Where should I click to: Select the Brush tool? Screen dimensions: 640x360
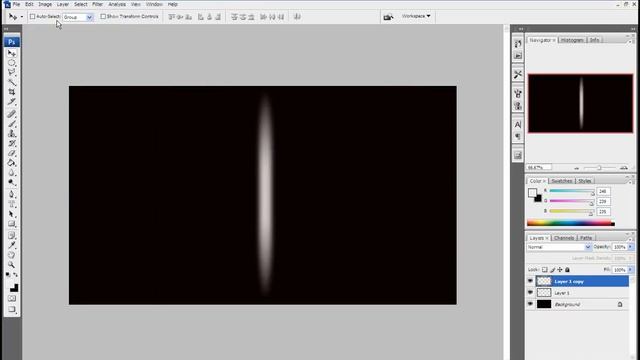pyautogui.click(x=11, y=124)
